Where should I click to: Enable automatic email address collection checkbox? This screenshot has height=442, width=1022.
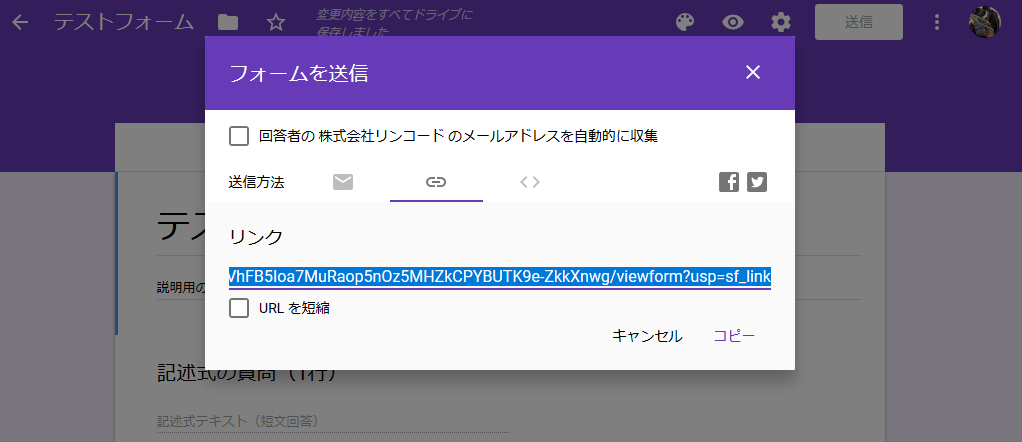[239, 136]
